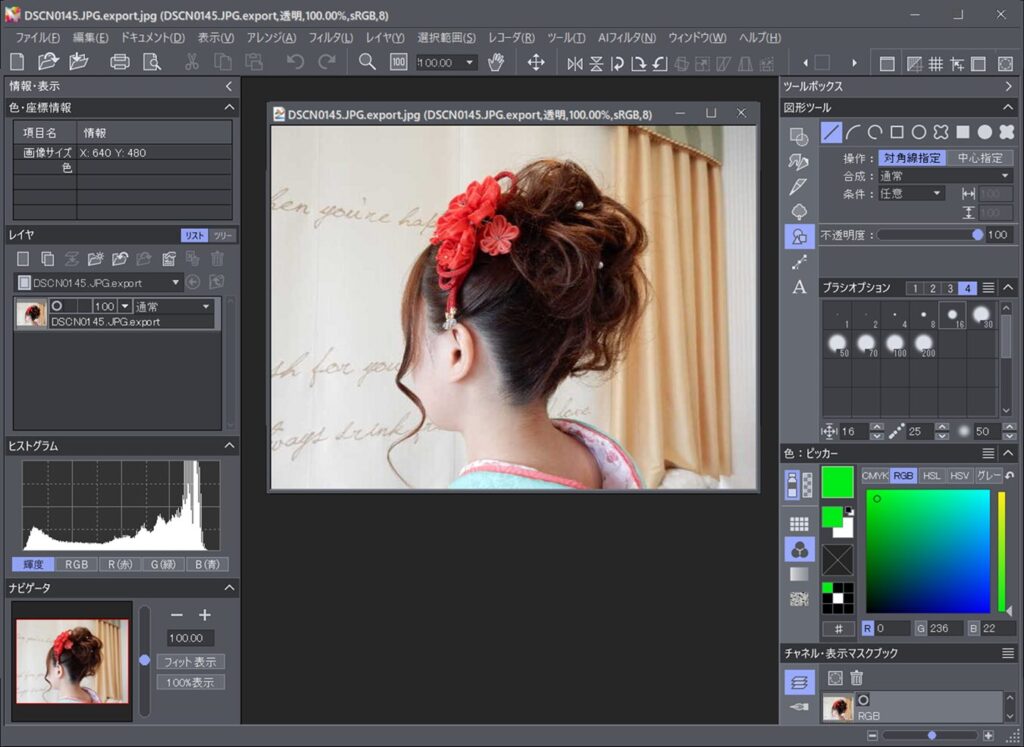The image size is (1024, 747).
Task: Open the フィルタ menu
Action: point(330,37)
